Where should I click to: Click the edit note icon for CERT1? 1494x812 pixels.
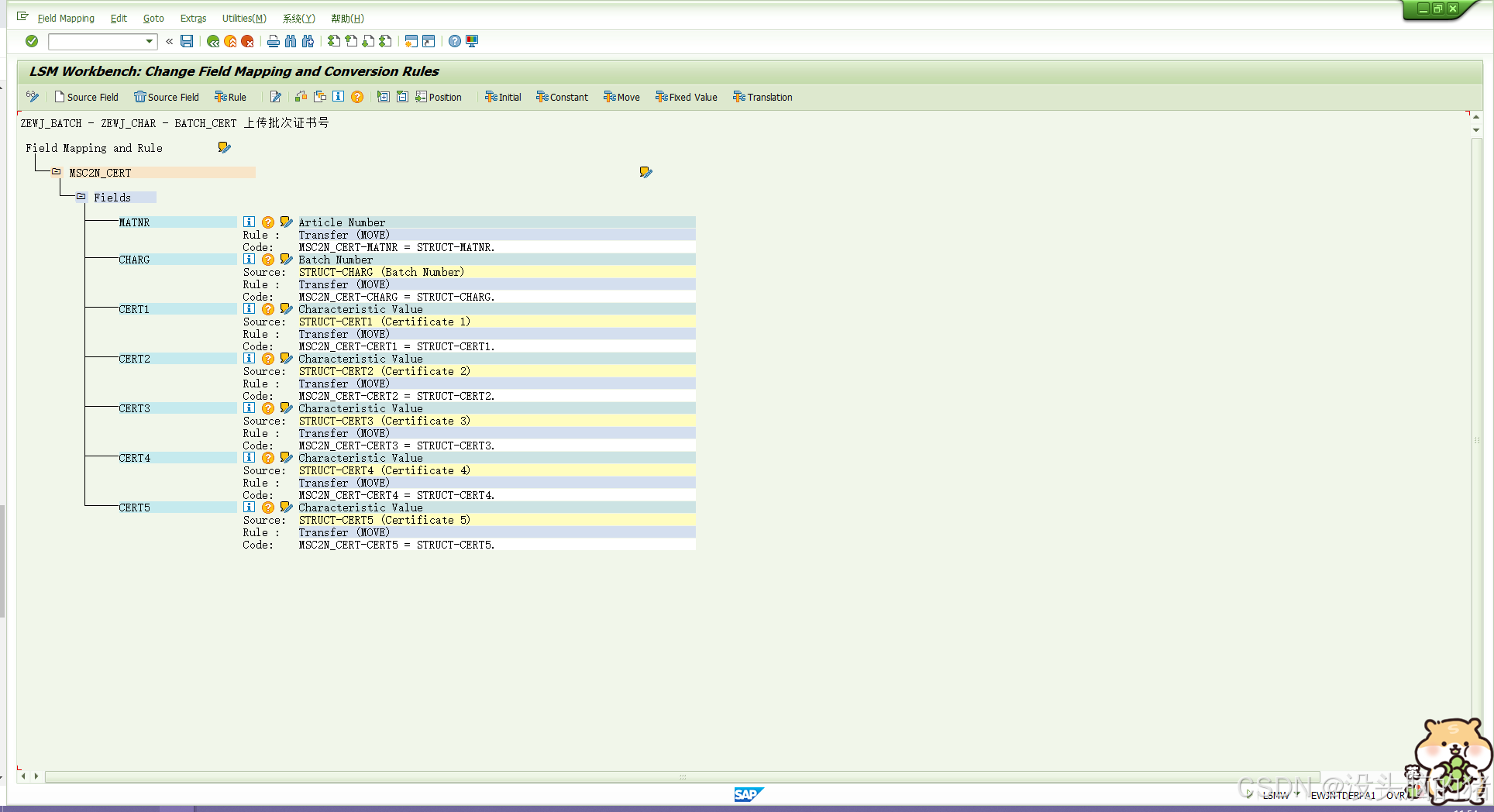[x=287, y=309]
